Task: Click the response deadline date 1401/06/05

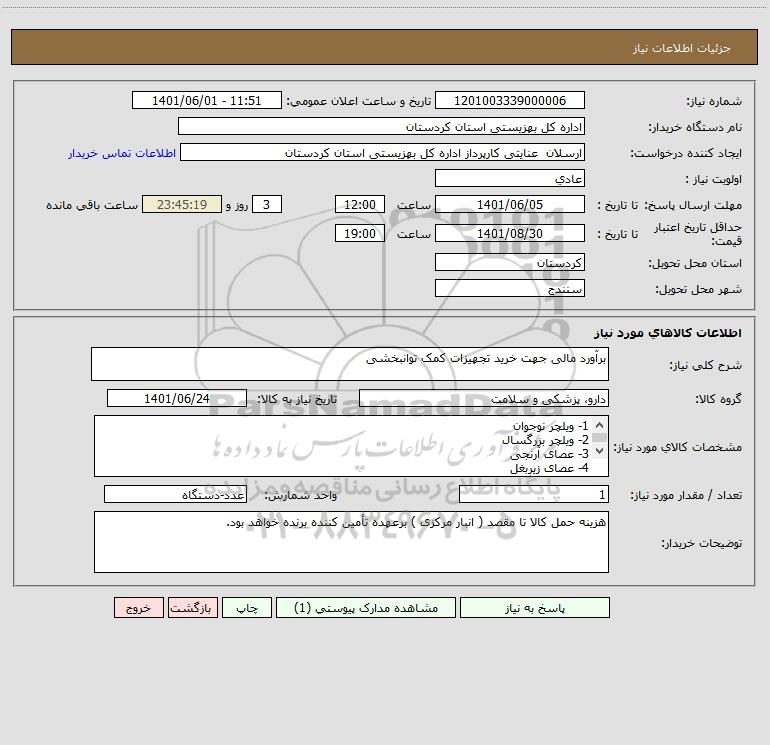Action: tap(510, 204)
